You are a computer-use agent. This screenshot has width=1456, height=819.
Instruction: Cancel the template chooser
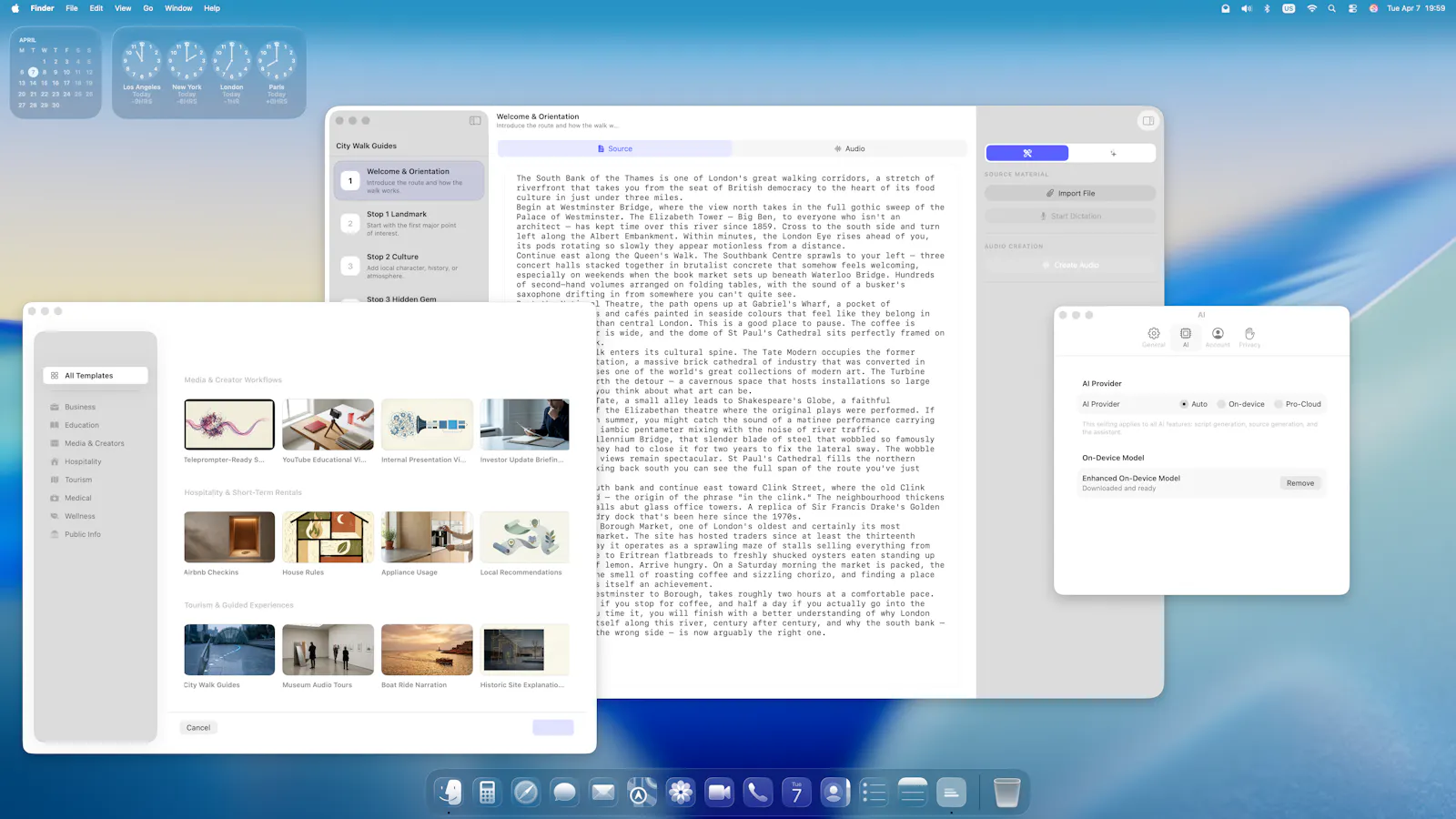(198, 728)
